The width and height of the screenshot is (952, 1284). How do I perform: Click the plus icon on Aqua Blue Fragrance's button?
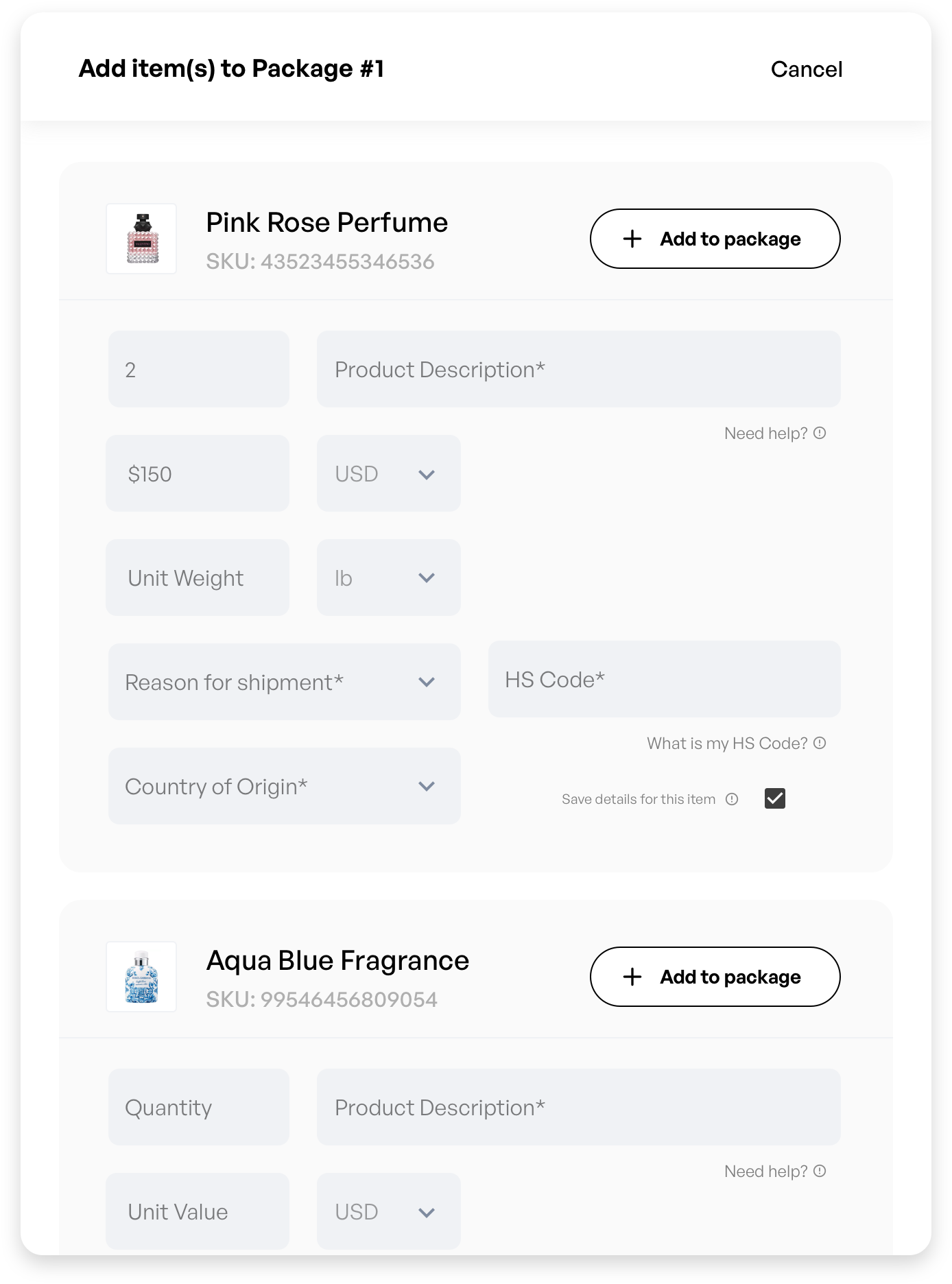tap(632, 977)
